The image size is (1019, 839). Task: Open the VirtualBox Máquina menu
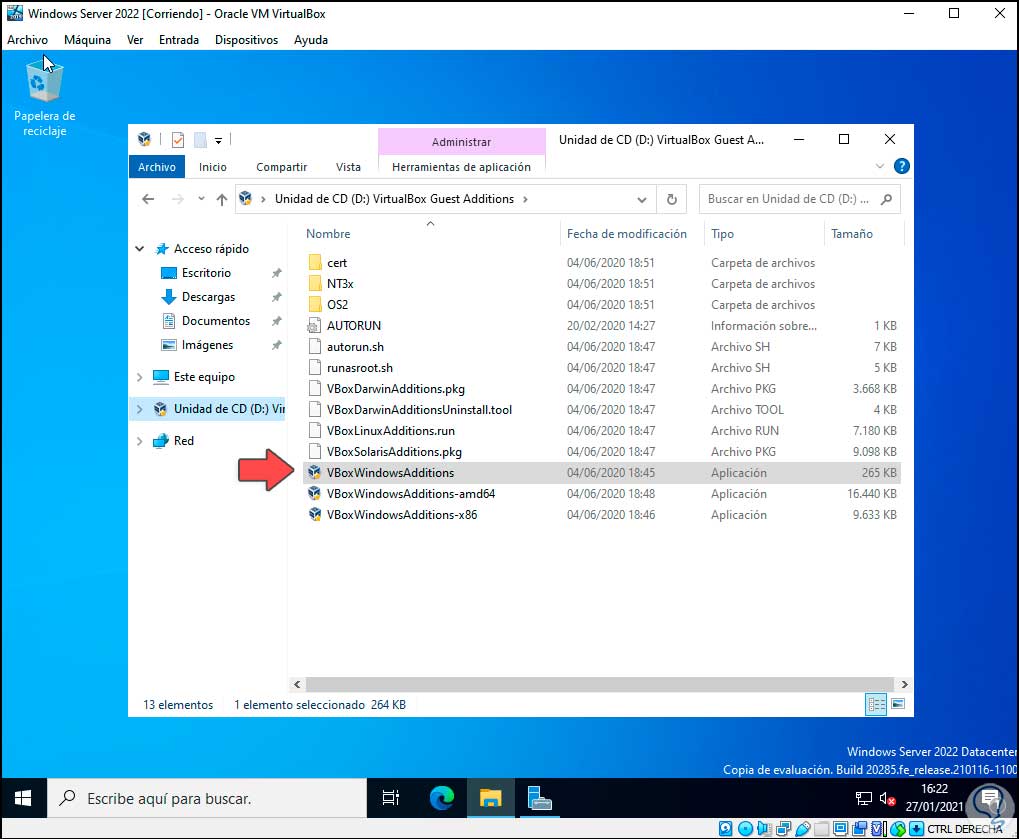pos(87,40)
